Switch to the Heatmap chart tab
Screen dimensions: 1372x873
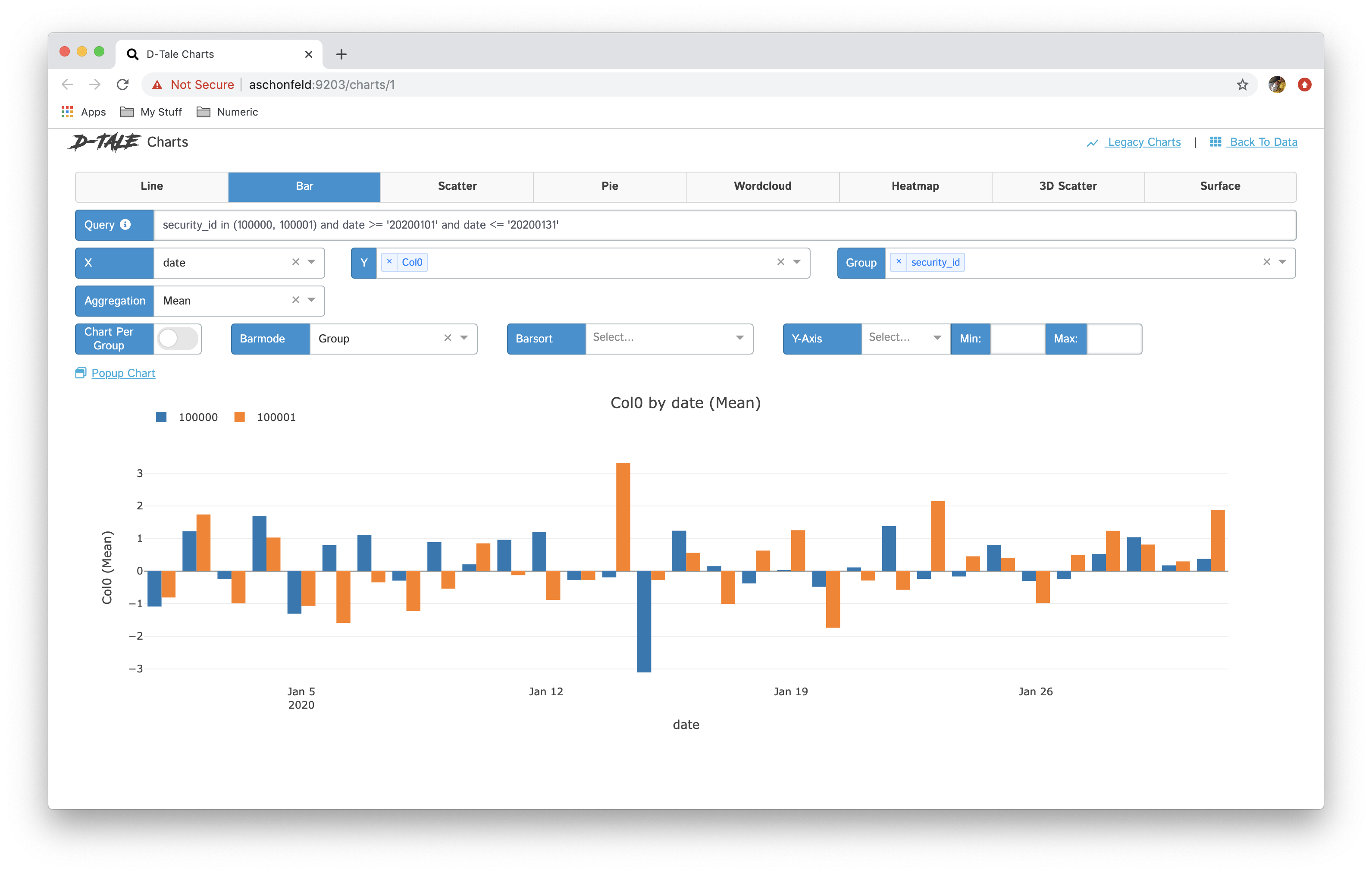(x=915, y=186)
